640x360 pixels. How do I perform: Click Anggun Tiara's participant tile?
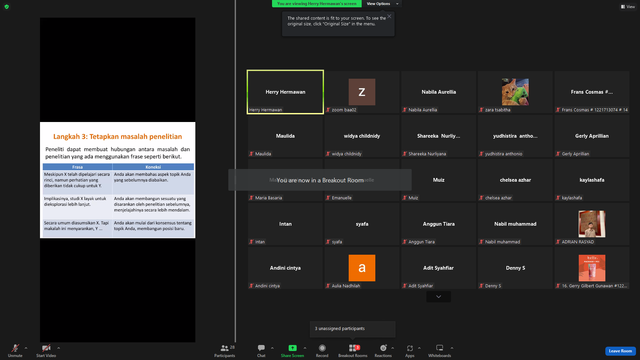click(x=438, y=224)
